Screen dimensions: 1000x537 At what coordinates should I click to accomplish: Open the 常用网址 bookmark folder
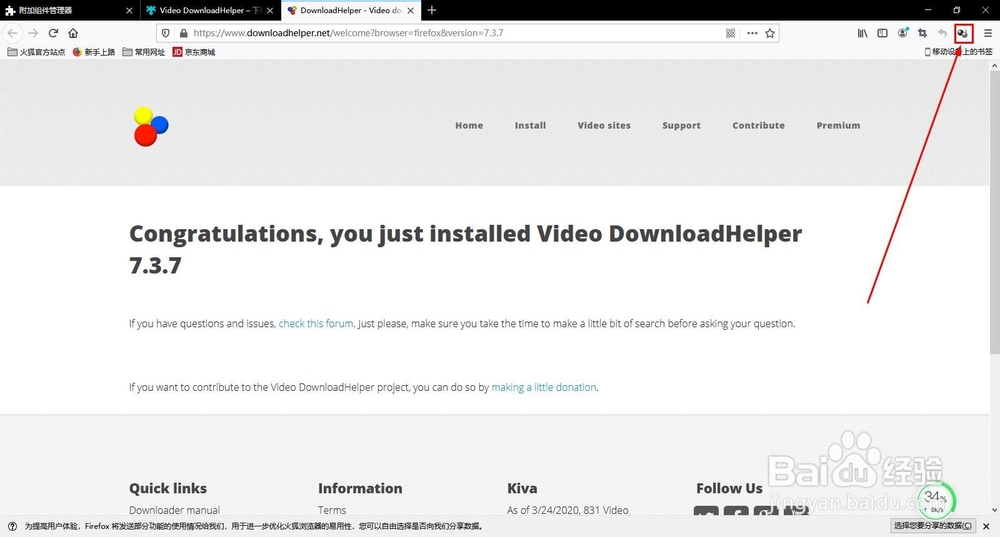pos(143,52)
